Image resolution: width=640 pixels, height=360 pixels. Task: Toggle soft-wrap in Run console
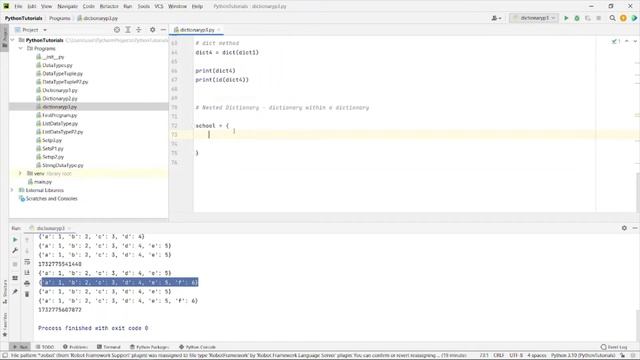[27, 262]
